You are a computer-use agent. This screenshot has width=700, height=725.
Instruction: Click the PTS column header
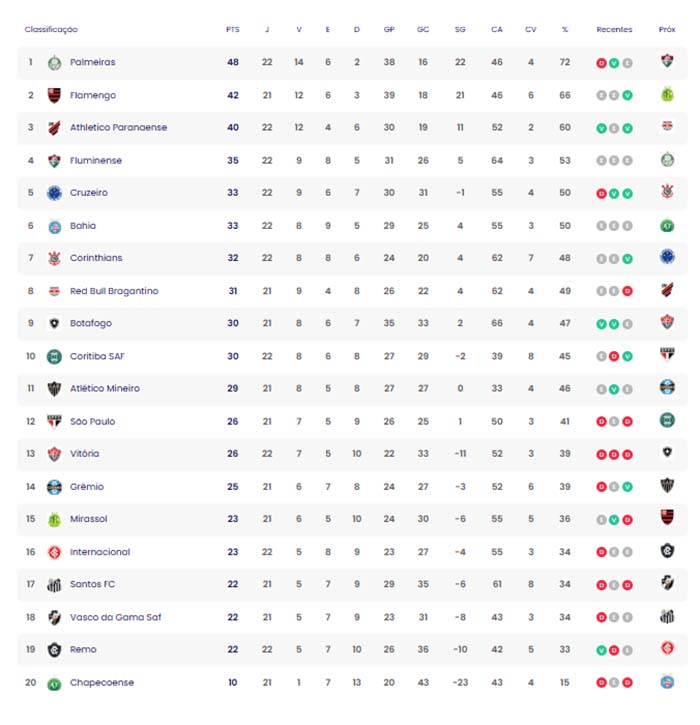(x=233, y=30)
